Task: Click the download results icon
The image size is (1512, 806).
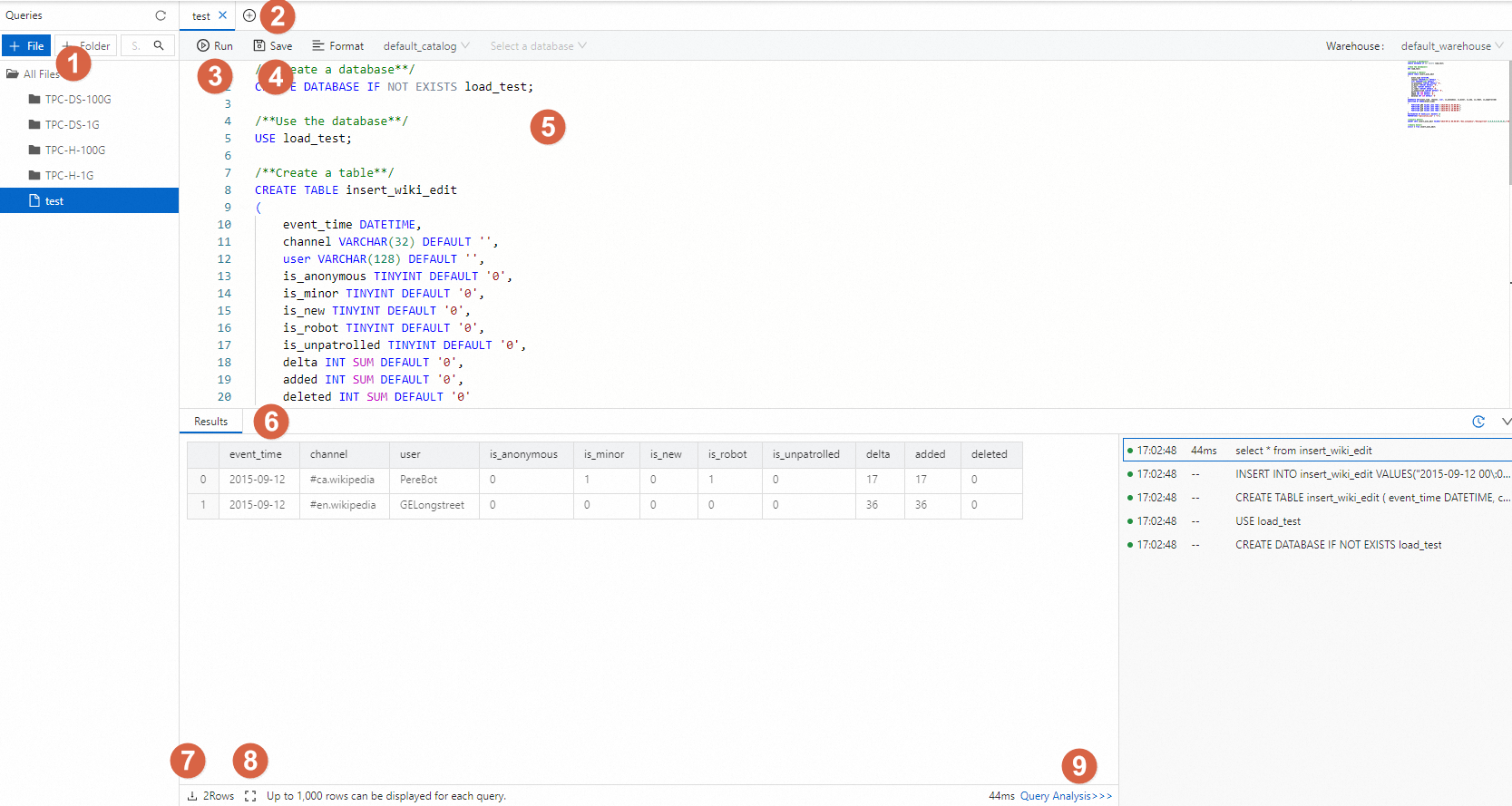Action: pyautogui.click(x=192, y=796)
